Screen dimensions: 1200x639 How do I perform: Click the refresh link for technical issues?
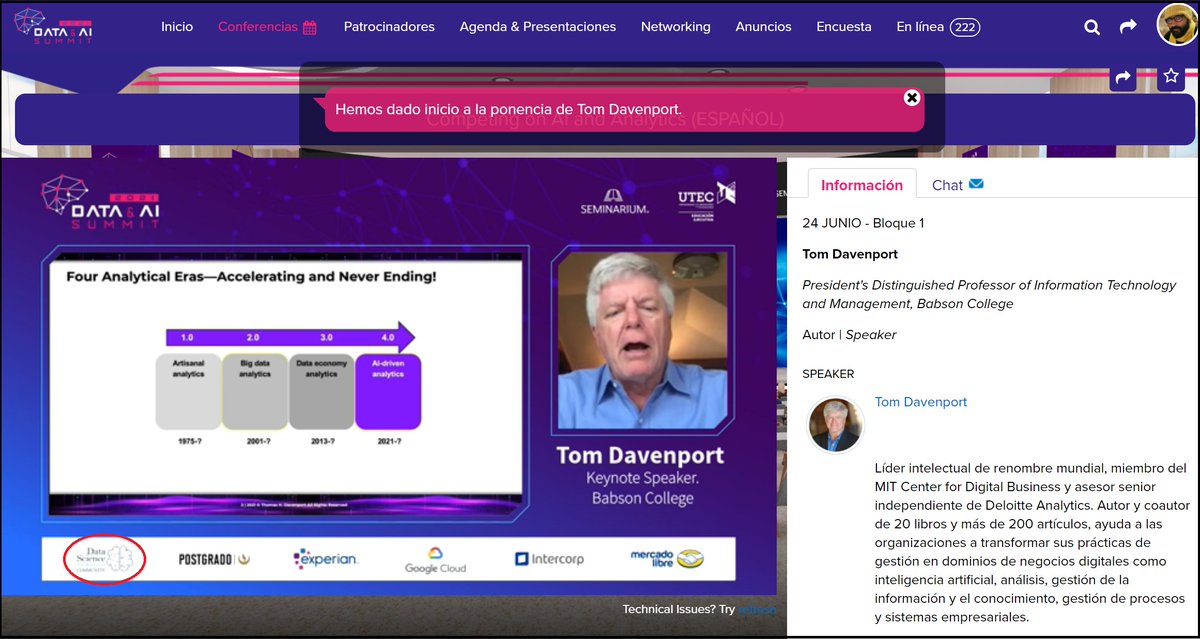click(756, 609)
